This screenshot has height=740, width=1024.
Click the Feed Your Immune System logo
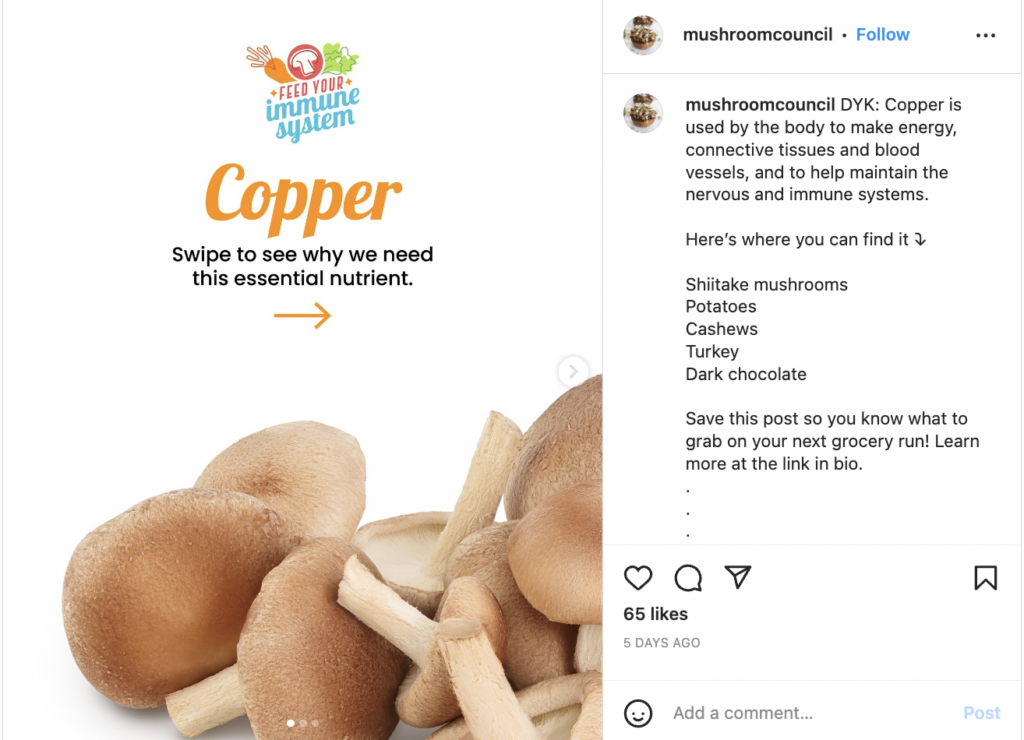click(x=303, y=93)
